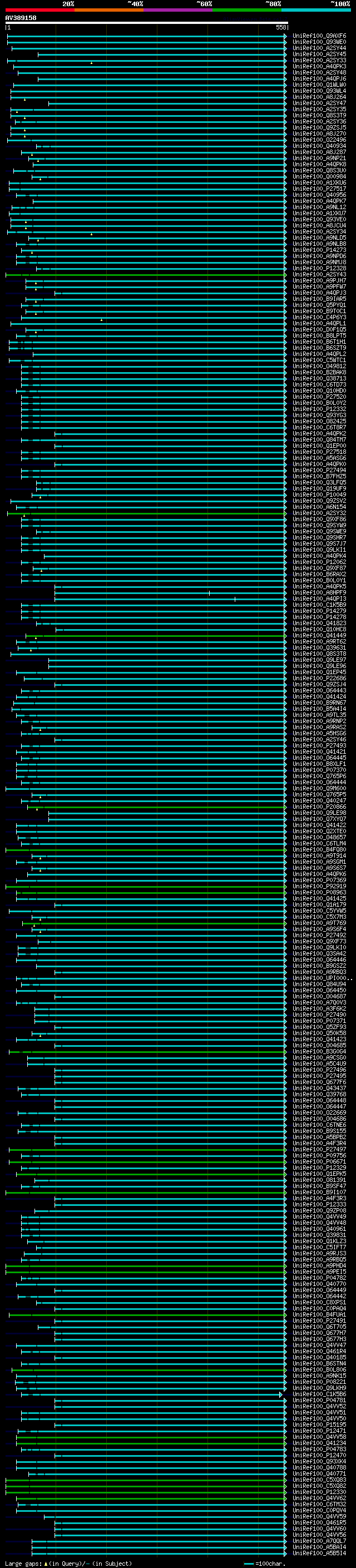
Task: Select the UniRef100_B9RN67 label
Action: click(x=319, y=703)
